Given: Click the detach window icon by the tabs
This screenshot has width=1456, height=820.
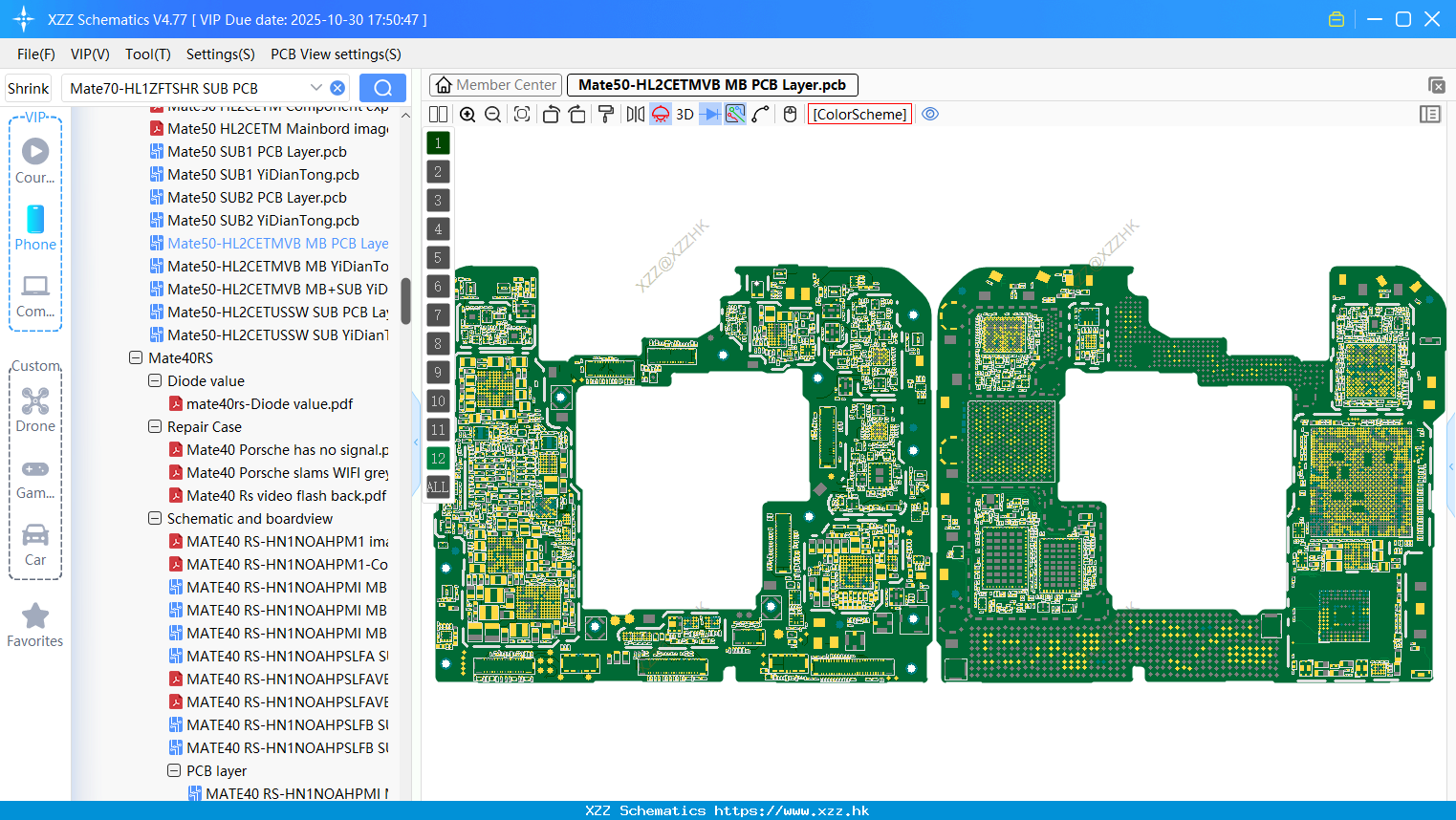Looking at the screenshot, I should pos(1436,85).
